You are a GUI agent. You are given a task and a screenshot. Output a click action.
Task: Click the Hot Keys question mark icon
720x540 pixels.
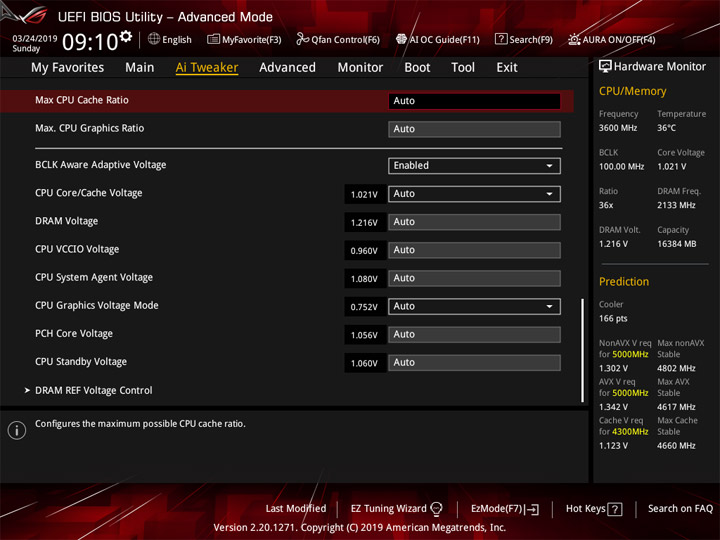615,509
